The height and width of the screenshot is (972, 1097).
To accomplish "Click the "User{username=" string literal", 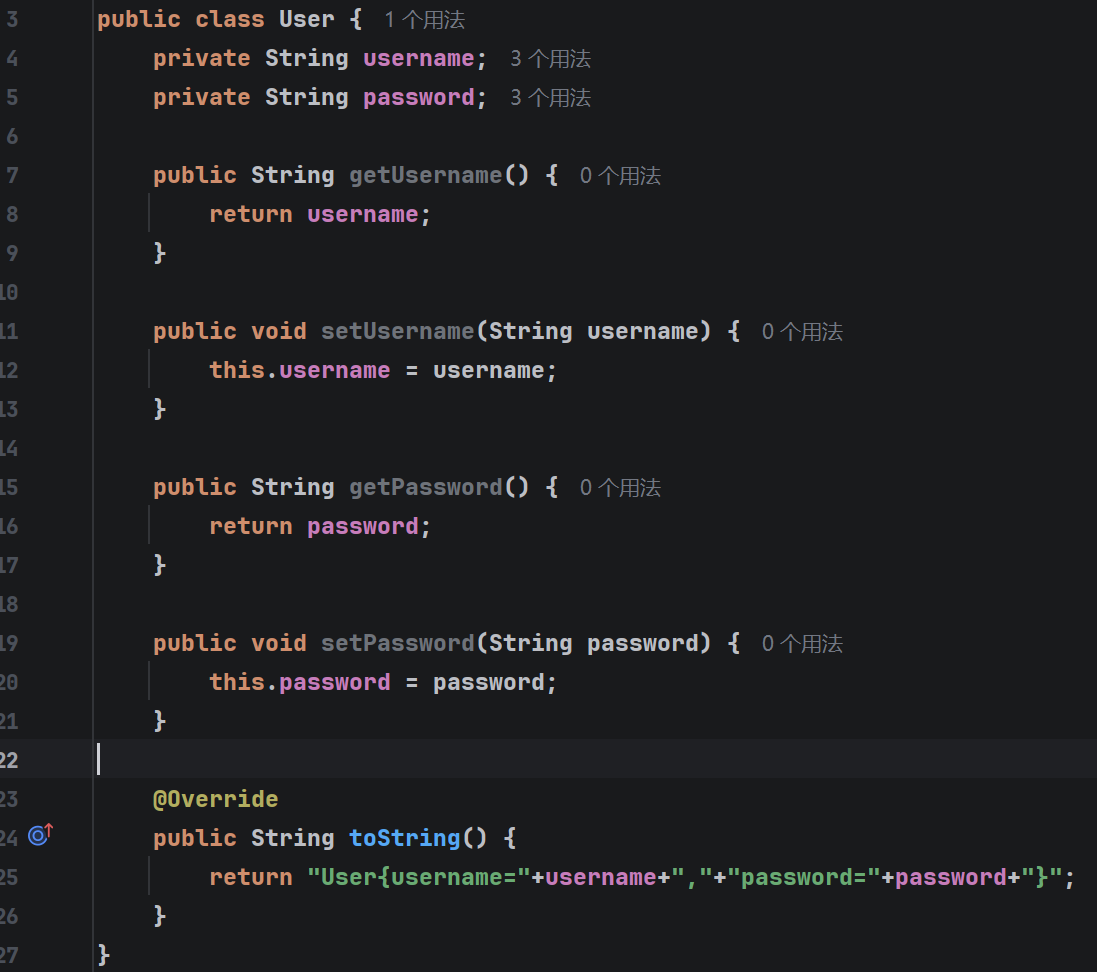I will pyautogui.click(x=418, y=877).
